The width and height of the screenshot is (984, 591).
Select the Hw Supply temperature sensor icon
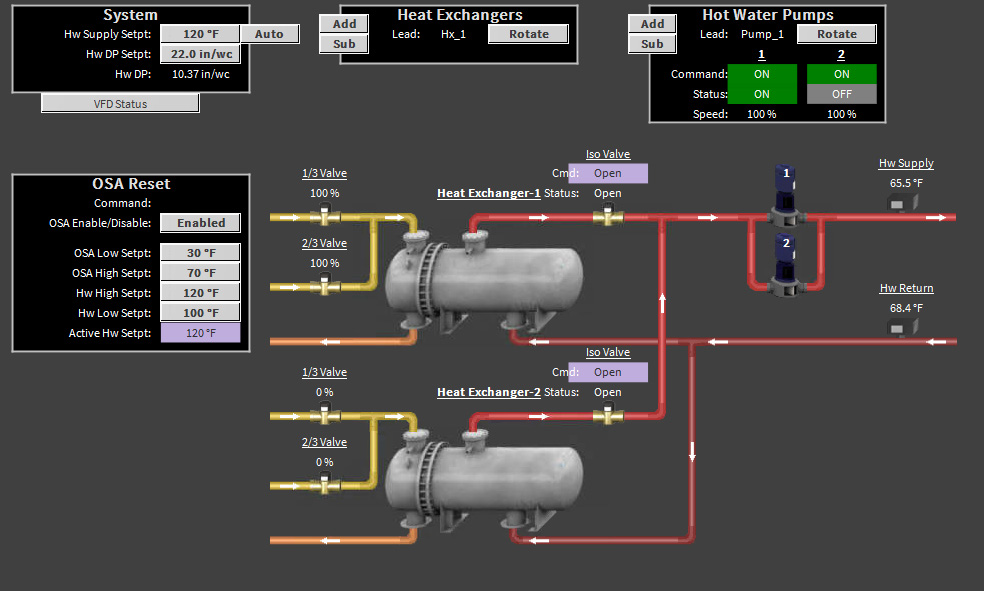[897, 204]
